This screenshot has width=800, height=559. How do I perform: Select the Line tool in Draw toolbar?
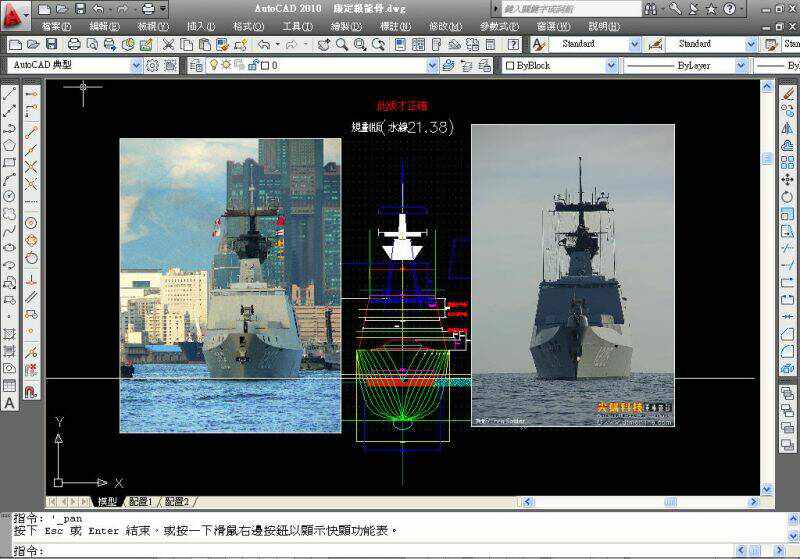pyautogui.click(x=9, y=94)
